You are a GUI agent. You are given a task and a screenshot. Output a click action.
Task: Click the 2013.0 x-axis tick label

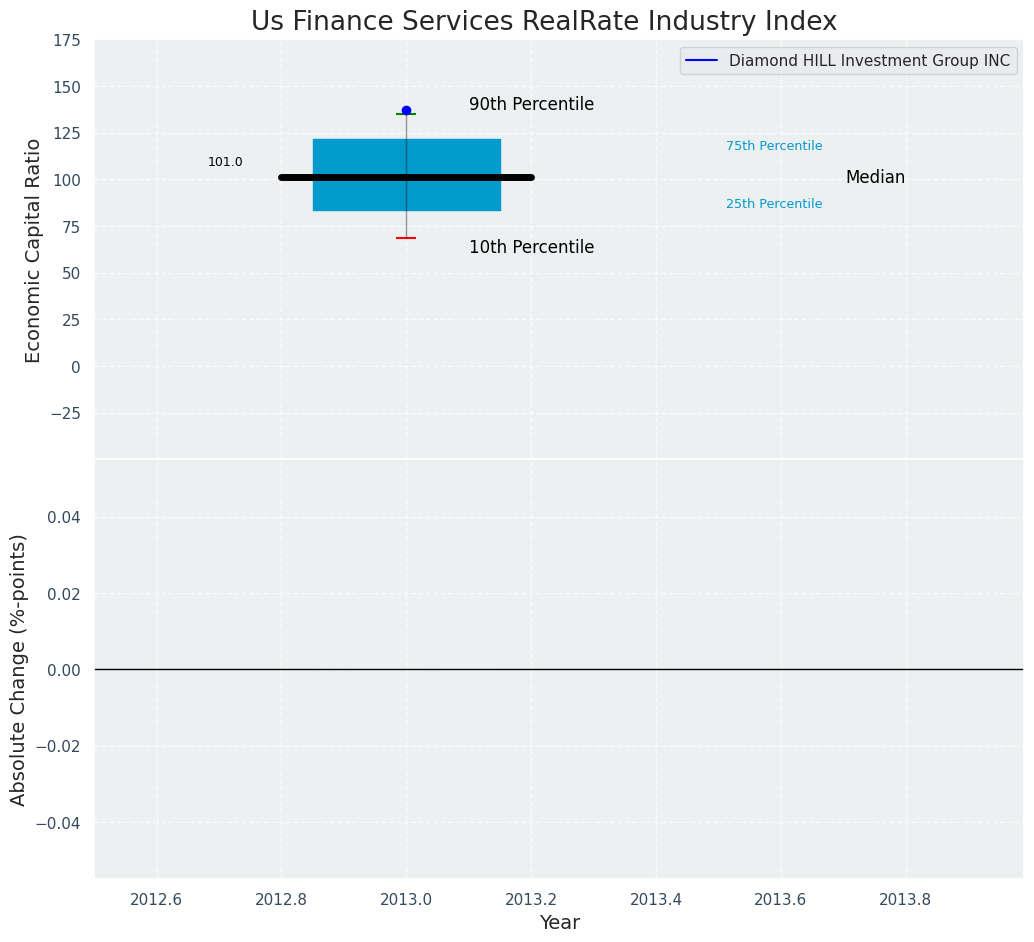406,899
